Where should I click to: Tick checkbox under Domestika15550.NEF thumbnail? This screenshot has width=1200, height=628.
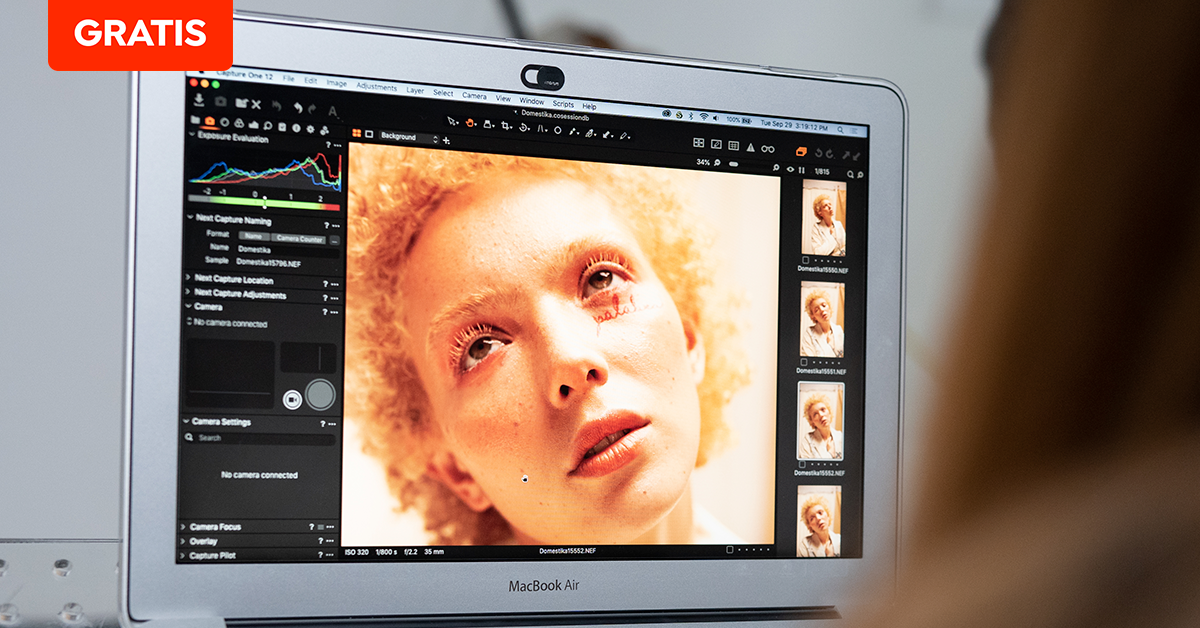[x=806, y=260]
